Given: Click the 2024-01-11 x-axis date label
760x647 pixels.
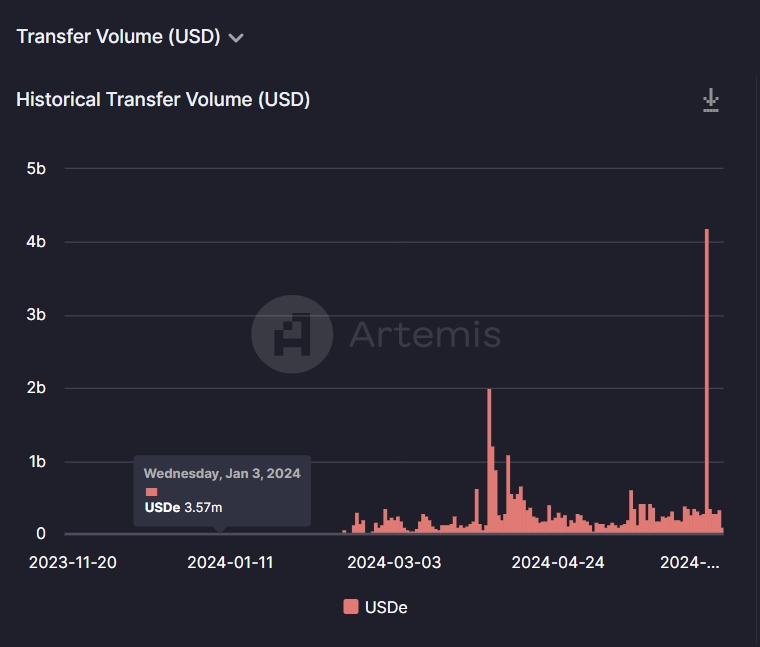Looking at the screenshot, I should click(230, 562).
